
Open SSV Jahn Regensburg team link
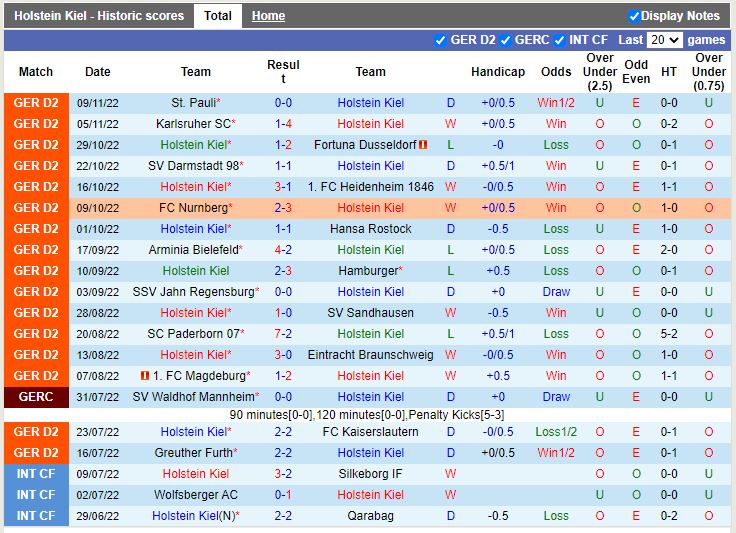coord(193,292)
